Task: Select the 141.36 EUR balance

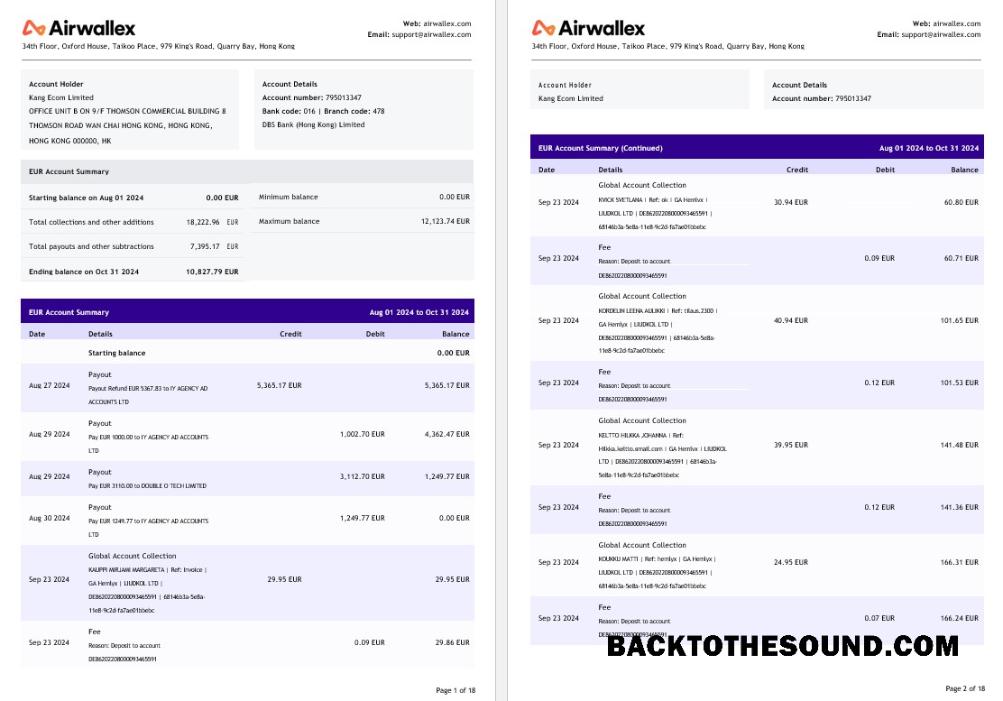Action: tap(960, 507)
